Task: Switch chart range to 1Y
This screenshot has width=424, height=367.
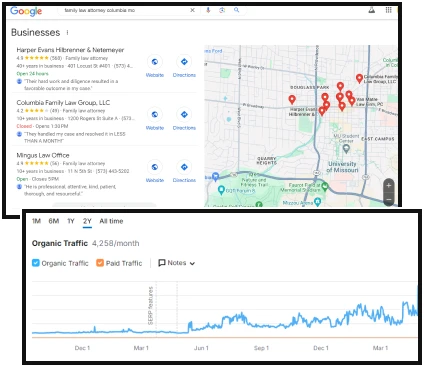Action: (71, 221)
